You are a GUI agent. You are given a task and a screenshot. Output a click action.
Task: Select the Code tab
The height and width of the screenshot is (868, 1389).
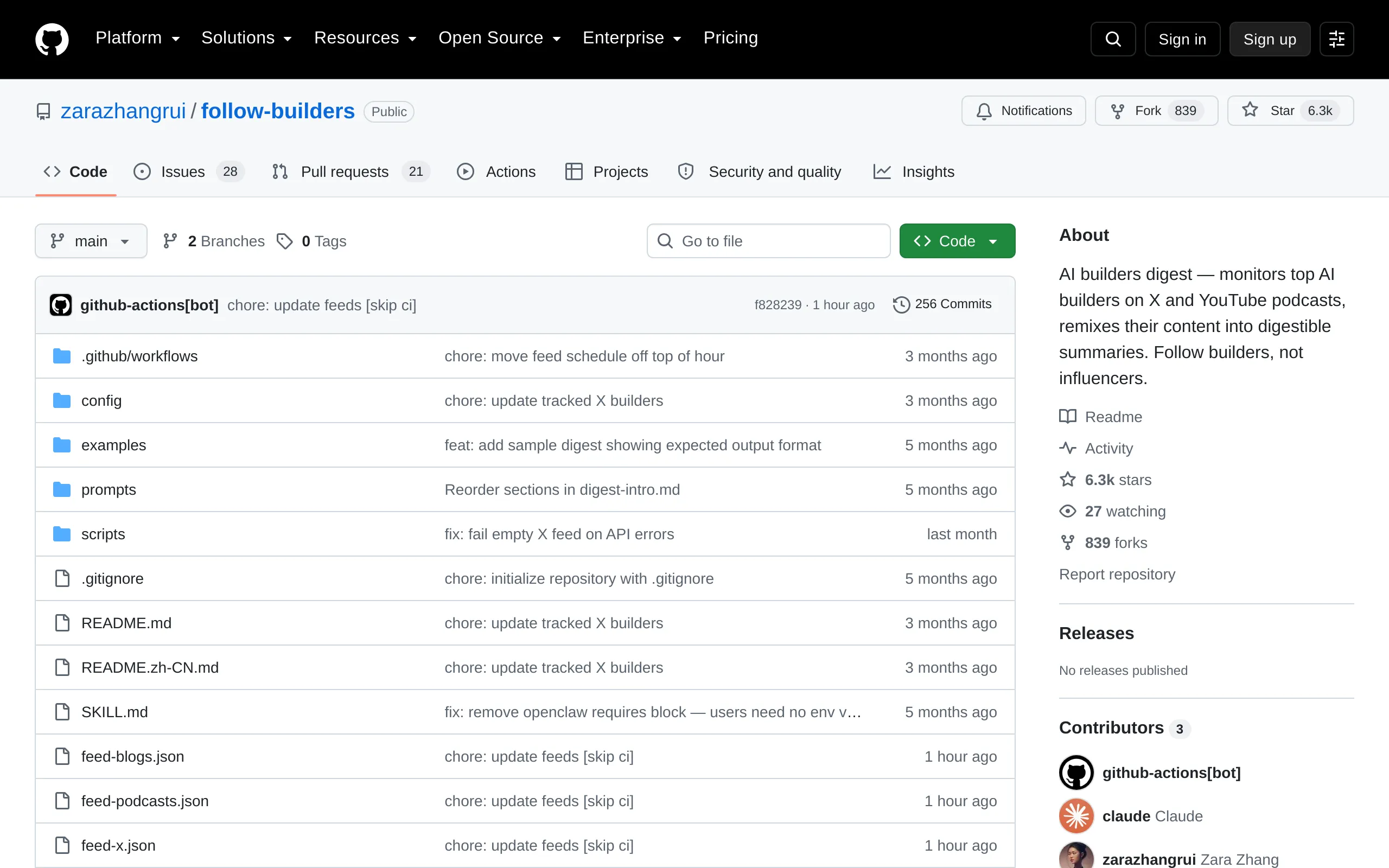[76, 171]
